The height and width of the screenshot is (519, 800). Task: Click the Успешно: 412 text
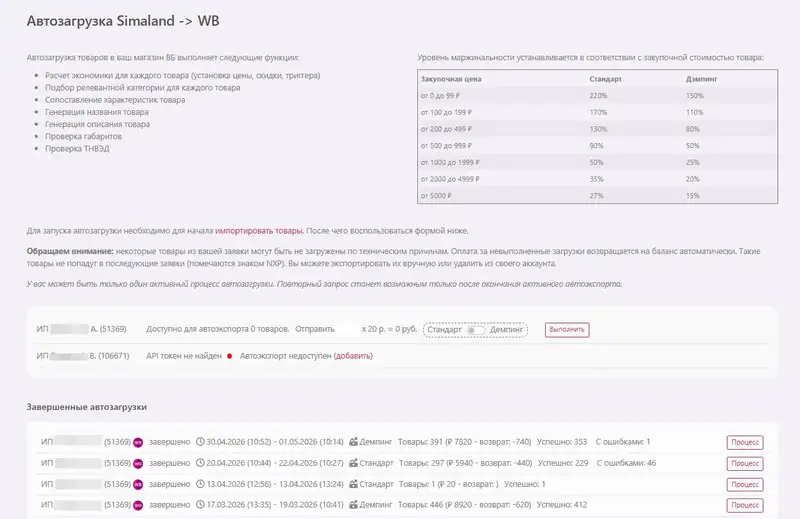(x=562, y=505)
